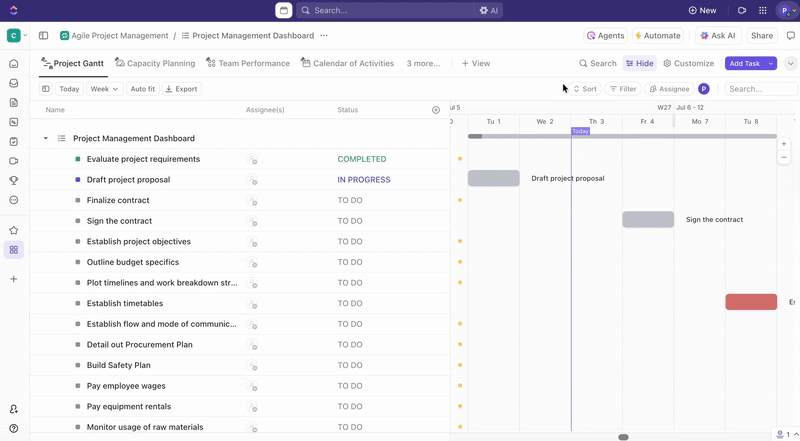Image resolution: width=800 pixels, height=441 pixels.
Task: Click the Ask AI button
Action: 718,35
